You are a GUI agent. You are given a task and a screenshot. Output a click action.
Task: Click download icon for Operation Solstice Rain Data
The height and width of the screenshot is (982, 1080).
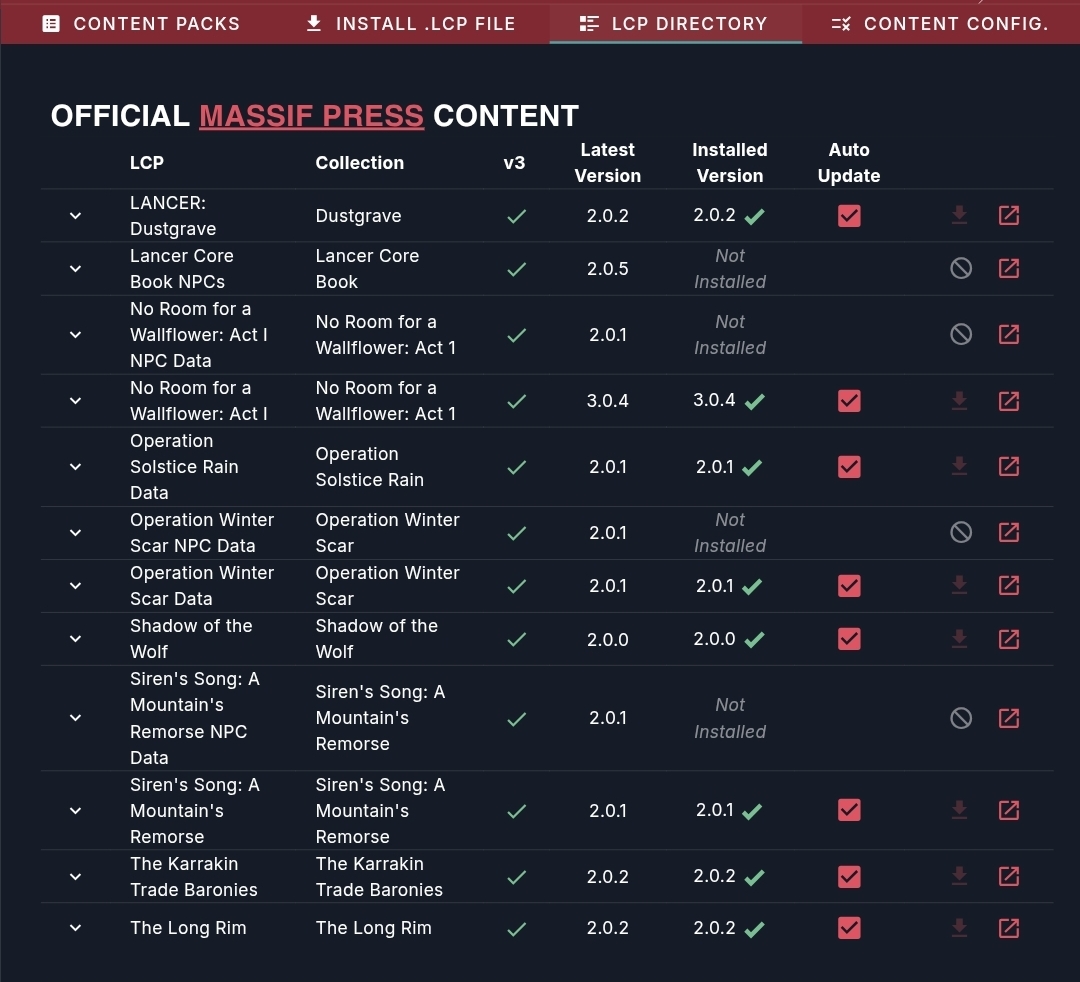coord(959,467)
